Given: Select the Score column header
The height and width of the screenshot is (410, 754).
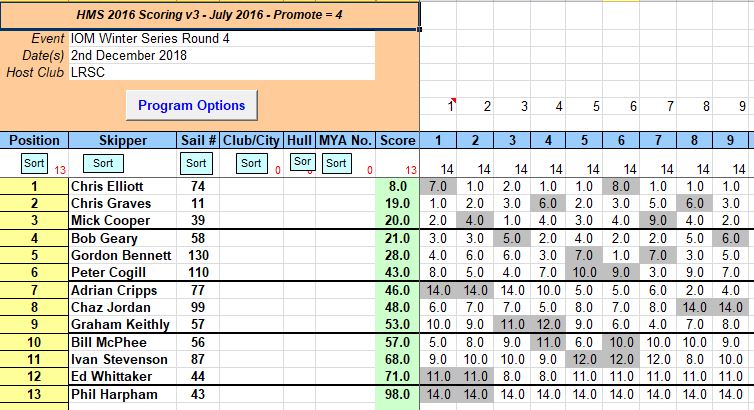Looking at the screenshot, I should [398, 141].
